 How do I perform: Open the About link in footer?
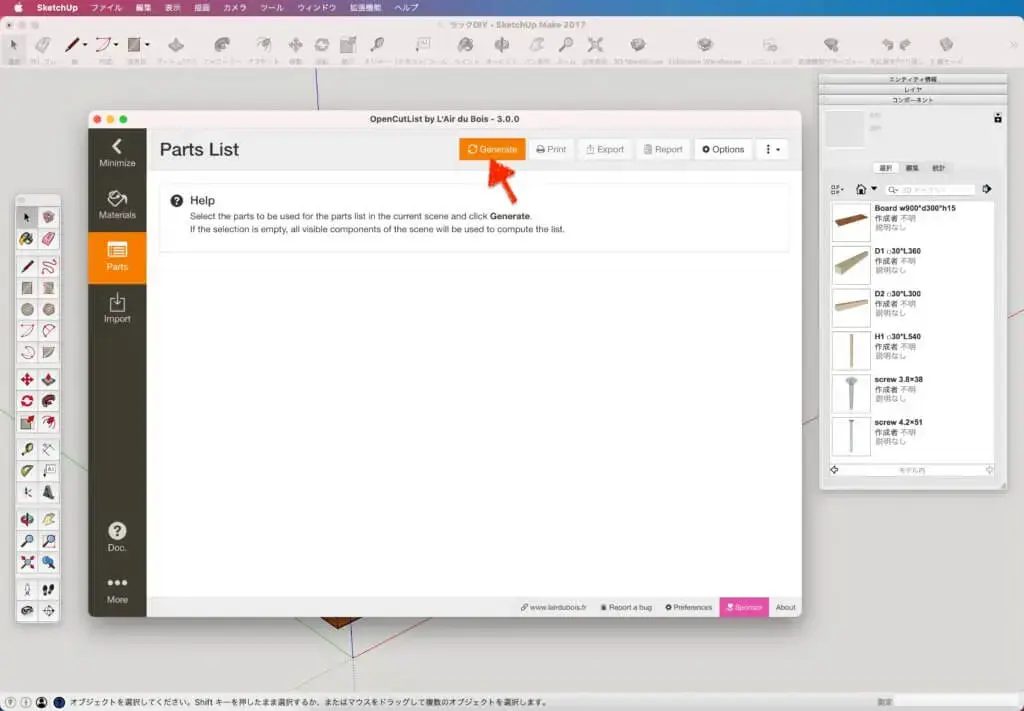click(x=785, y=607)
